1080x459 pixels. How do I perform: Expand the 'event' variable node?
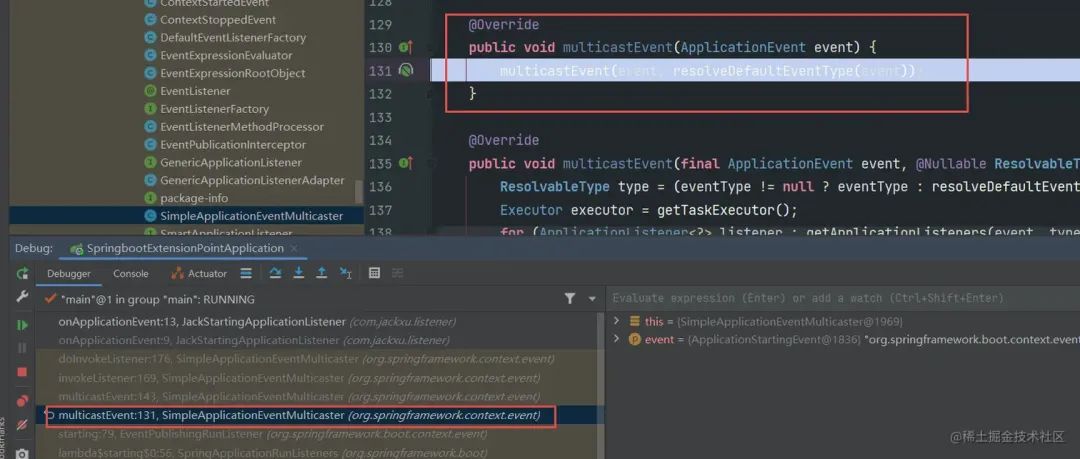(616, 339)
